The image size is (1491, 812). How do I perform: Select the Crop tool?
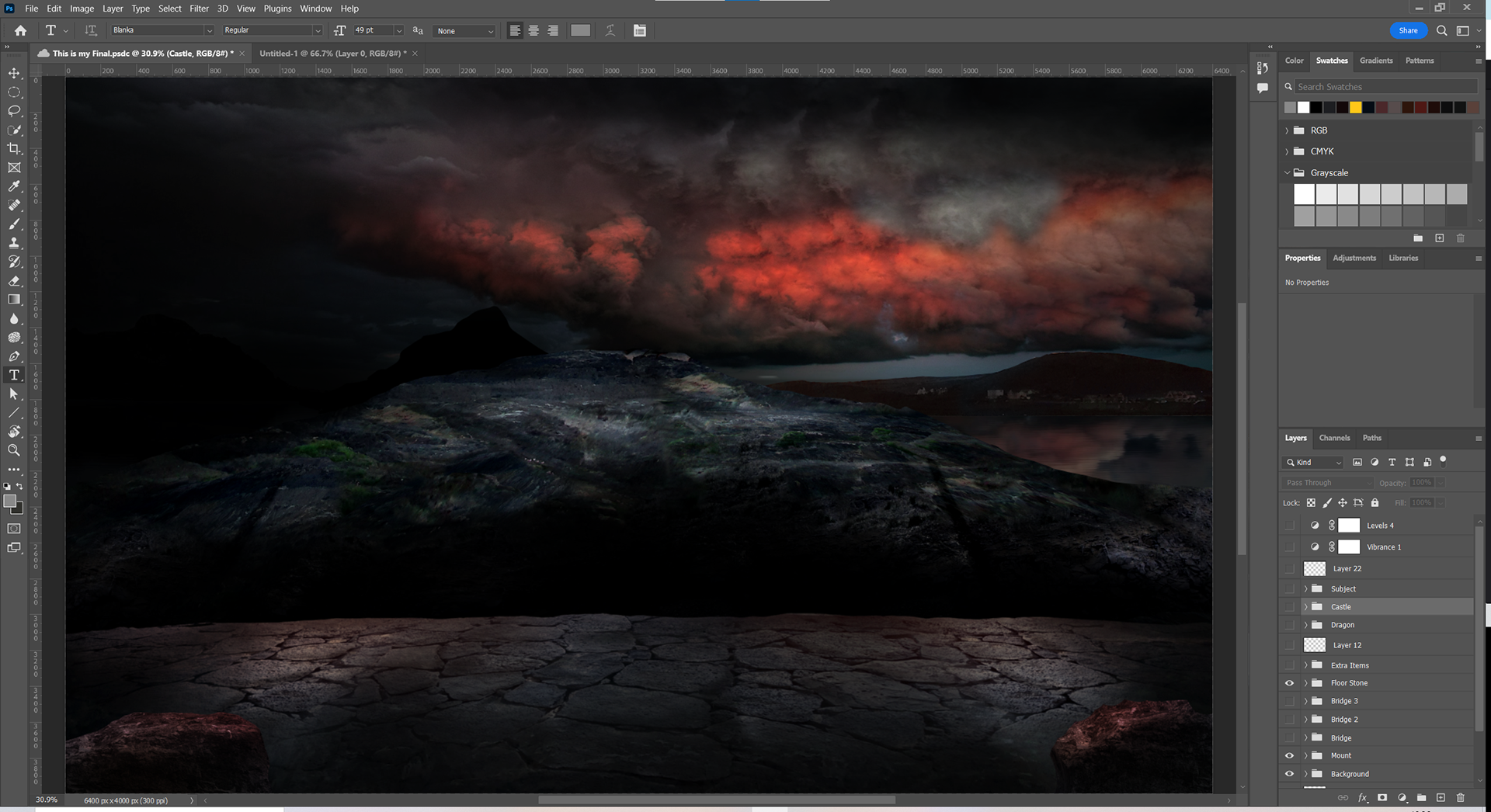click(x=14, y=148)
